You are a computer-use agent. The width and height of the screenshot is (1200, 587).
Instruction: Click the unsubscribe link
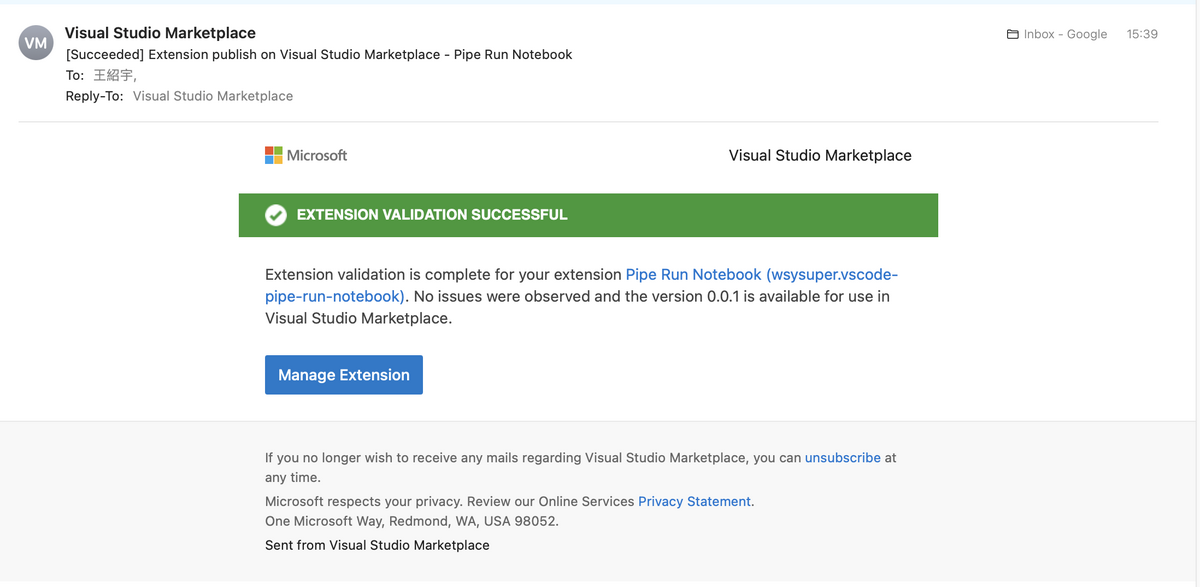(843, 457)
